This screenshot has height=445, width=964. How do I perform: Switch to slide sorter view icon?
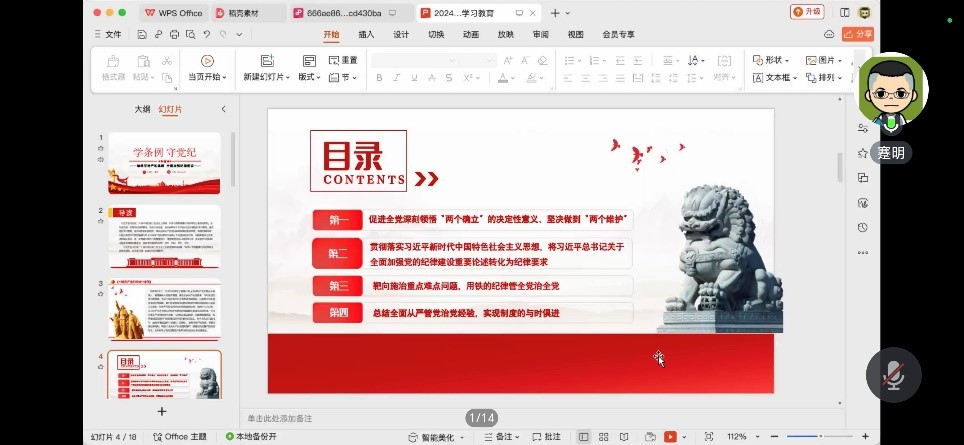pyautogui.click(x=604, y=437)
